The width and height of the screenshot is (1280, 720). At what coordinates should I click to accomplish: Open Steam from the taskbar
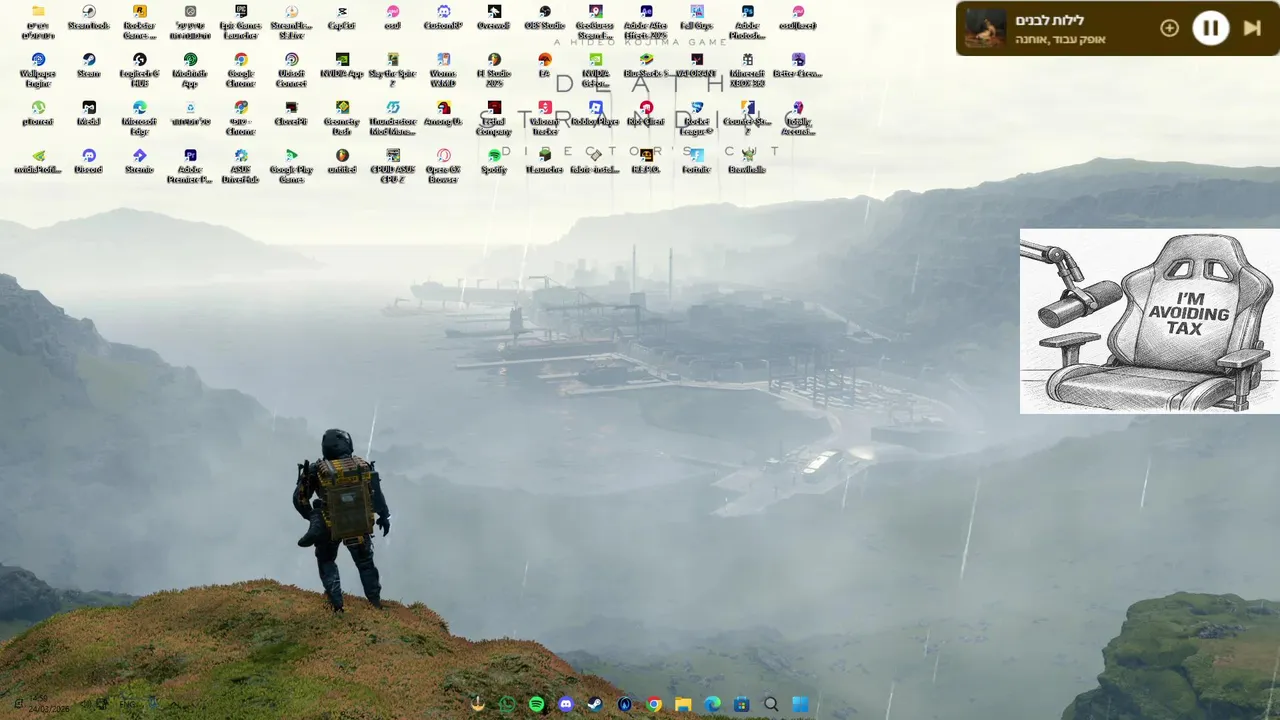[595, 704]
